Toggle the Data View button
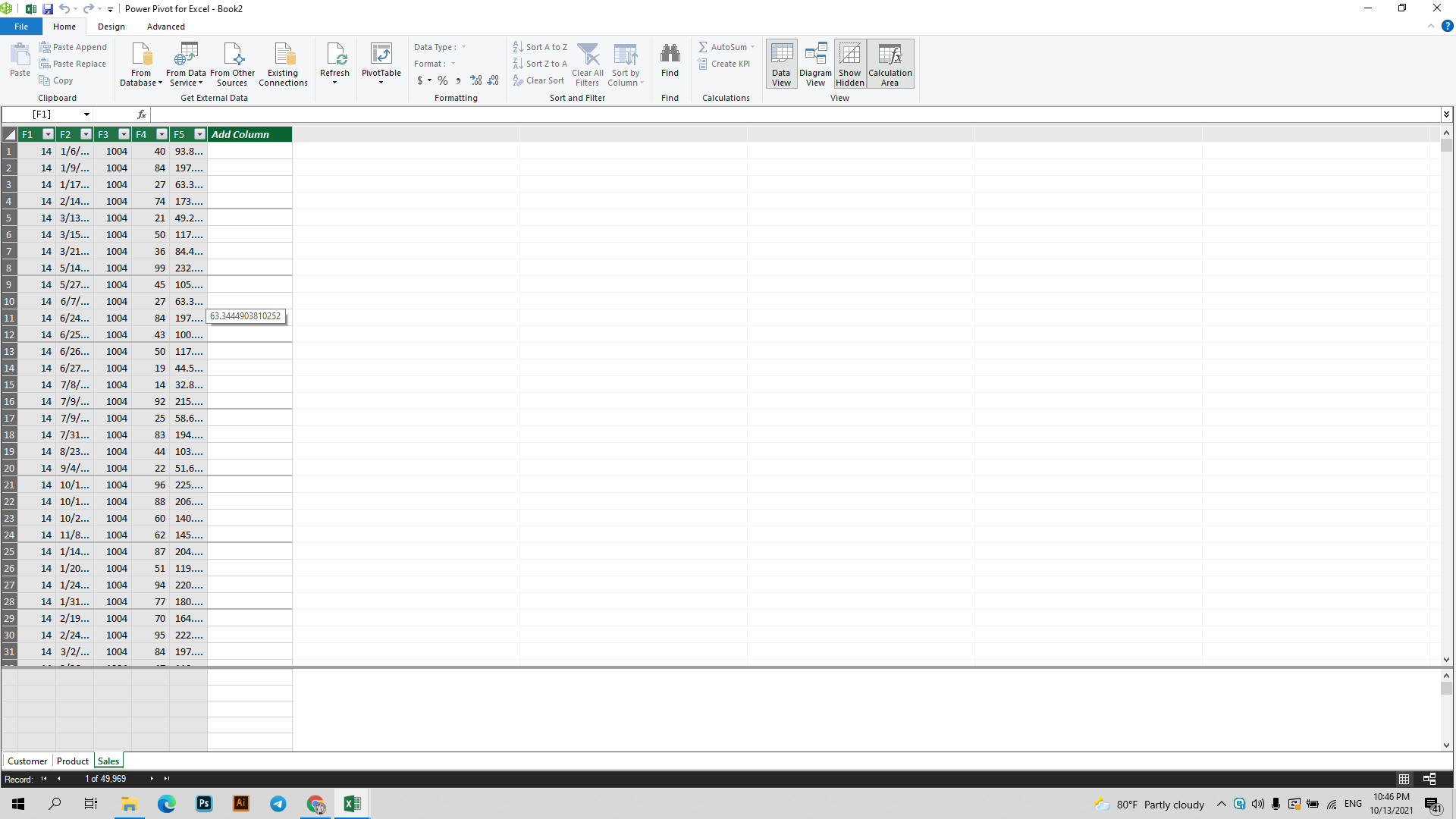The height and width of the screenshot is (819, 1456). point(781,64)
